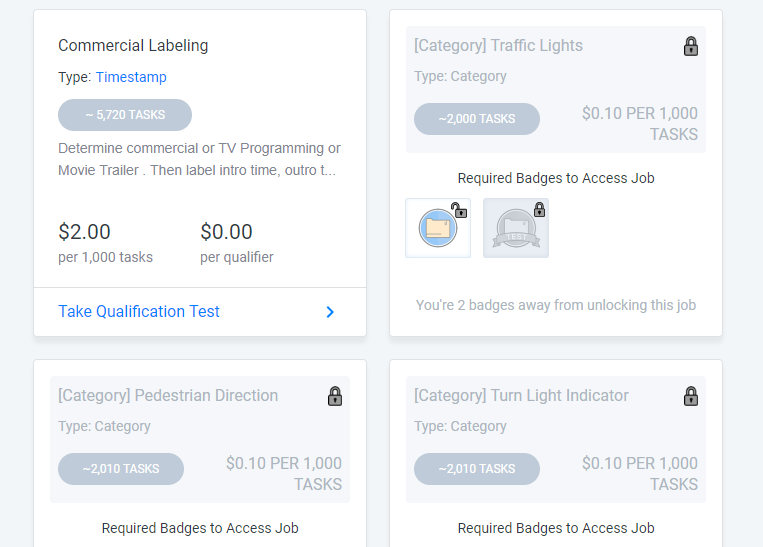Click the Pedestrian Direction ~2,010 TASKS pill
763x547 pixels.
point(121,469)
